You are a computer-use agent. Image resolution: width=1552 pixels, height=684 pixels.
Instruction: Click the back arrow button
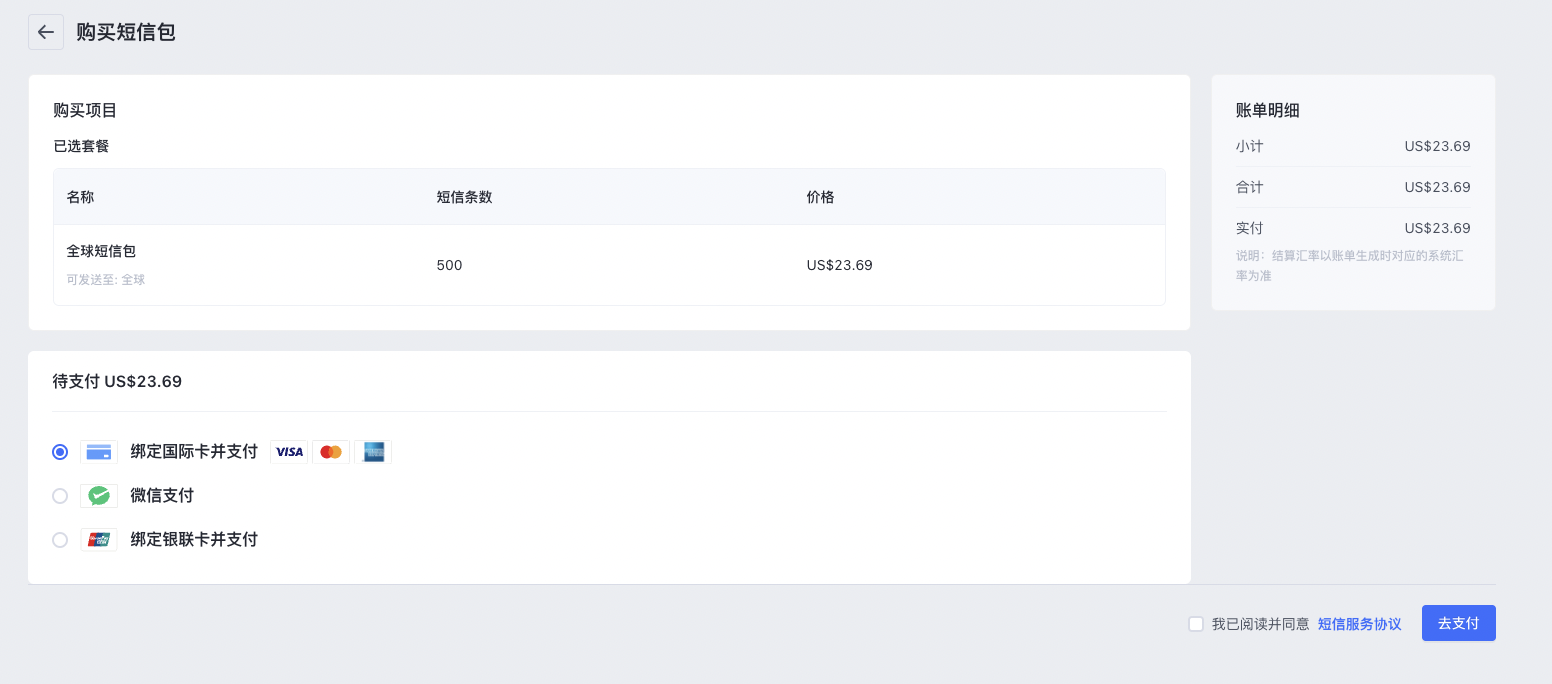46,32
